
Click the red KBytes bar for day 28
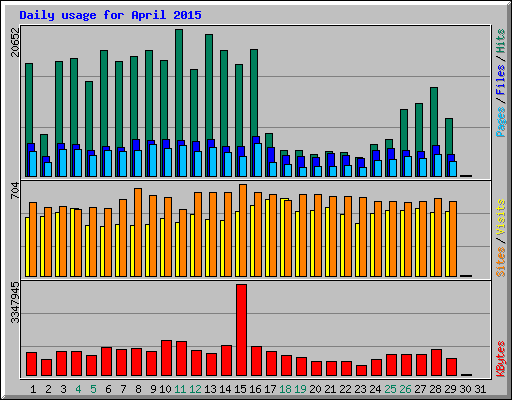(x=437, y=363)
